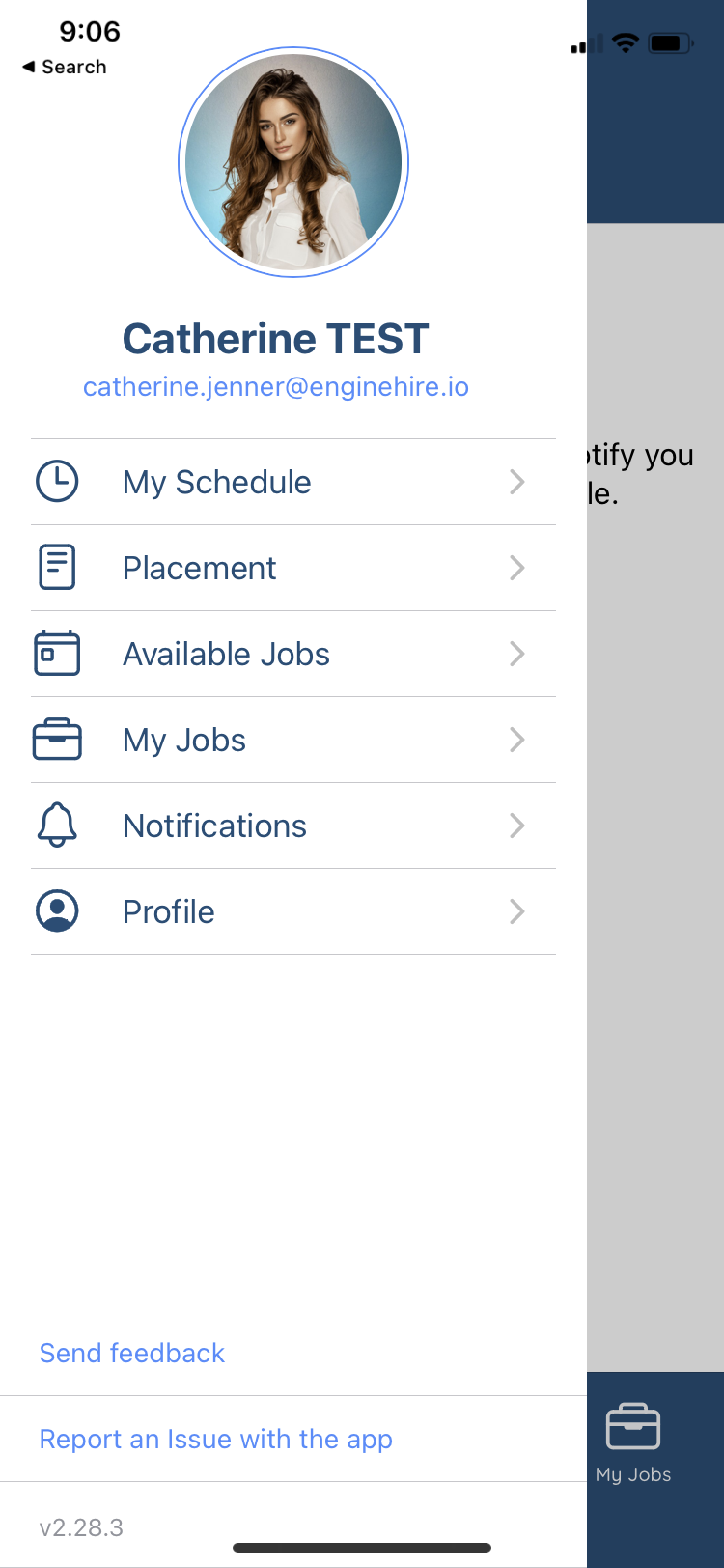Open Placement via its right chevron
The width and height of the screenshot is (724, 1568).
tap(517, 568)
